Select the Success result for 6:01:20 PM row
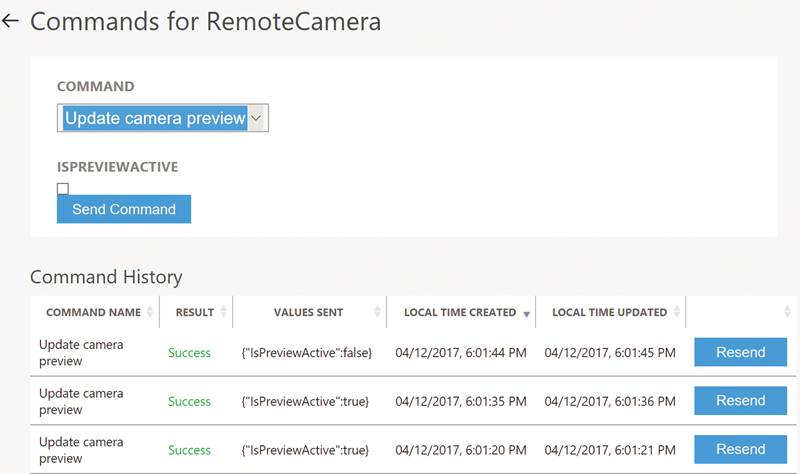Screen dimensions: 800x474 [189, 450]
